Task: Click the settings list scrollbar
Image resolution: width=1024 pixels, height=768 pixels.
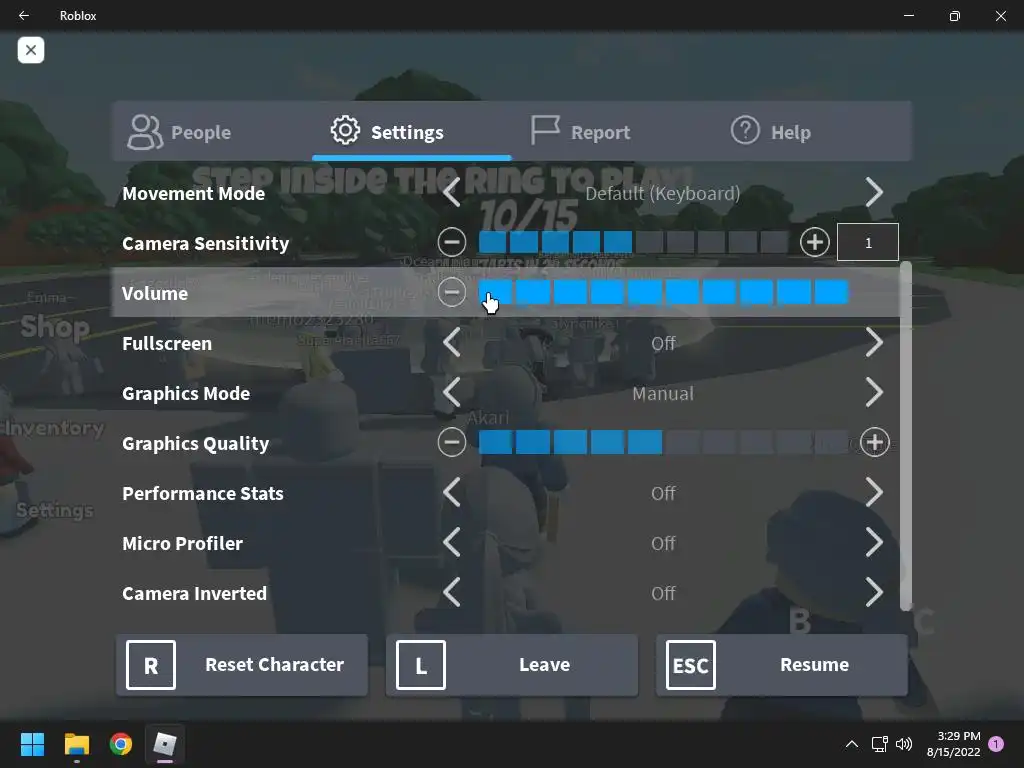Action: coord(906,436)
